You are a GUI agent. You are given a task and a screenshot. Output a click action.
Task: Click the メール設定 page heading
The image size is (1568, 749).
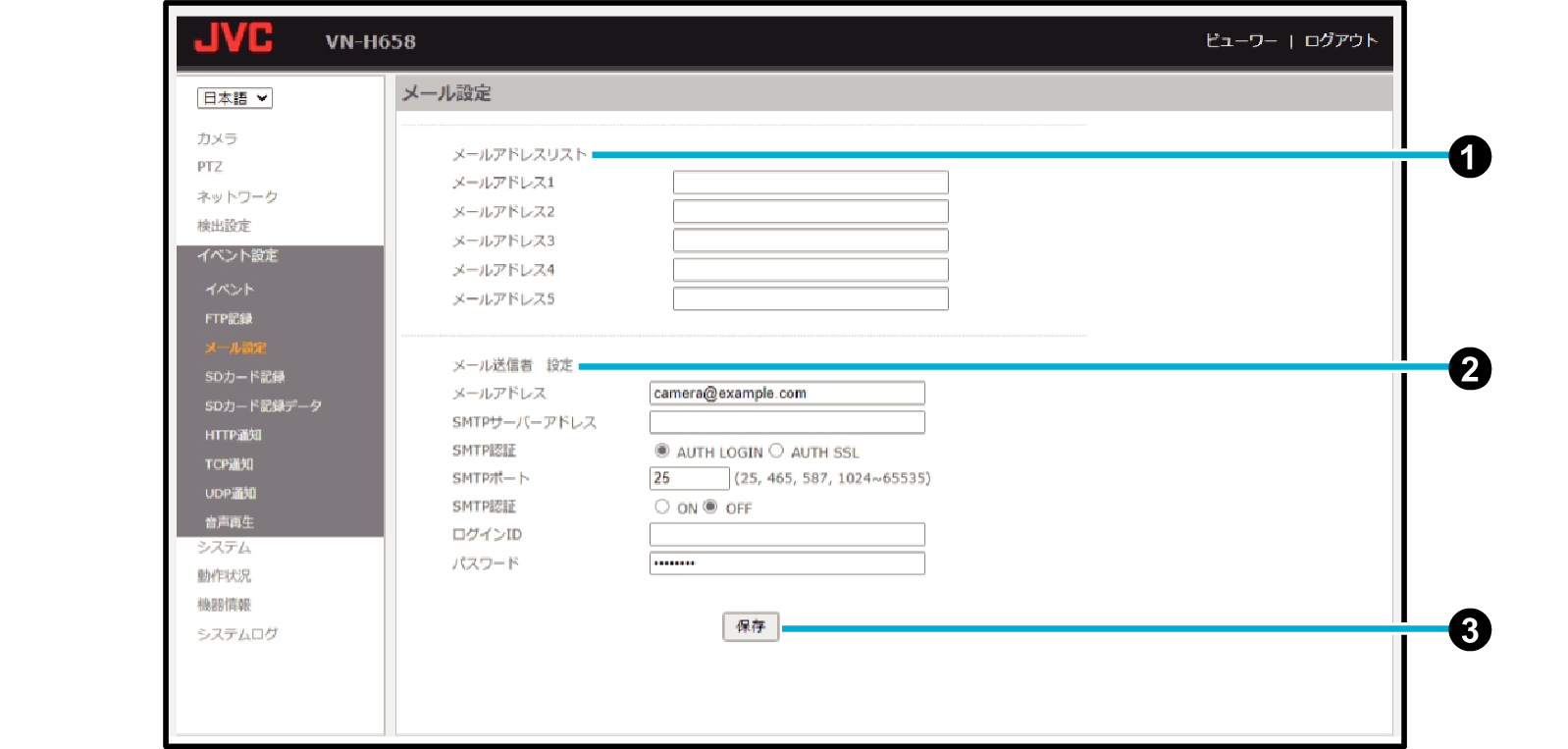pos(446,93)
